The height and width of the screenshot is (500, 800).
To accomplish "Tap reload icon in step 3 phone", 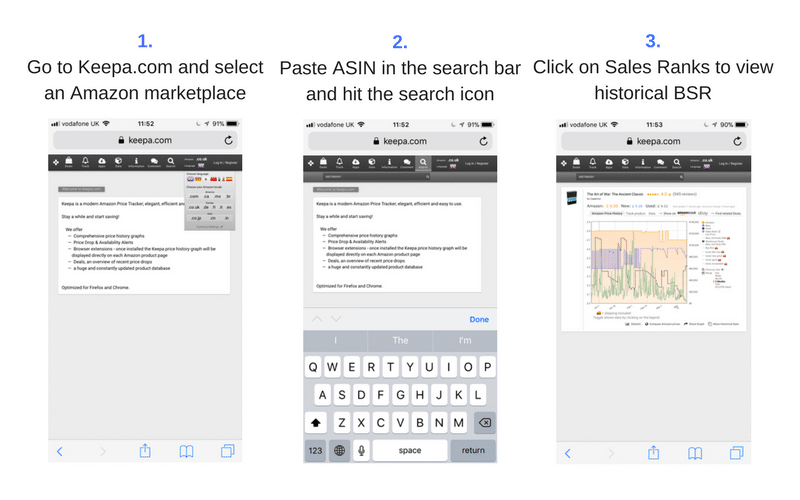I will [737, 141].
